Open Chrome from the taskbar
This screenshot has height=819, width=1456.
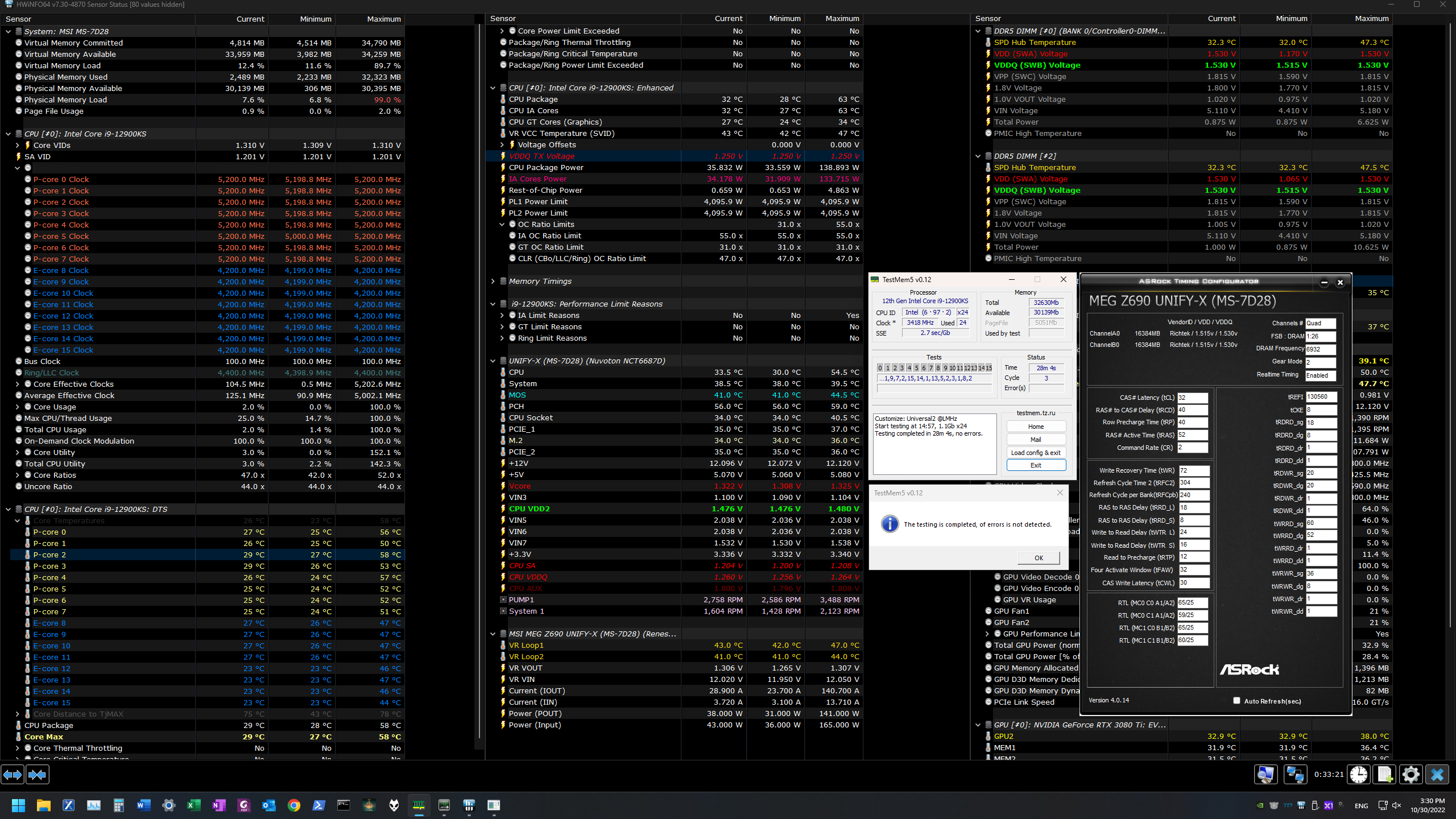click(294, 805)
